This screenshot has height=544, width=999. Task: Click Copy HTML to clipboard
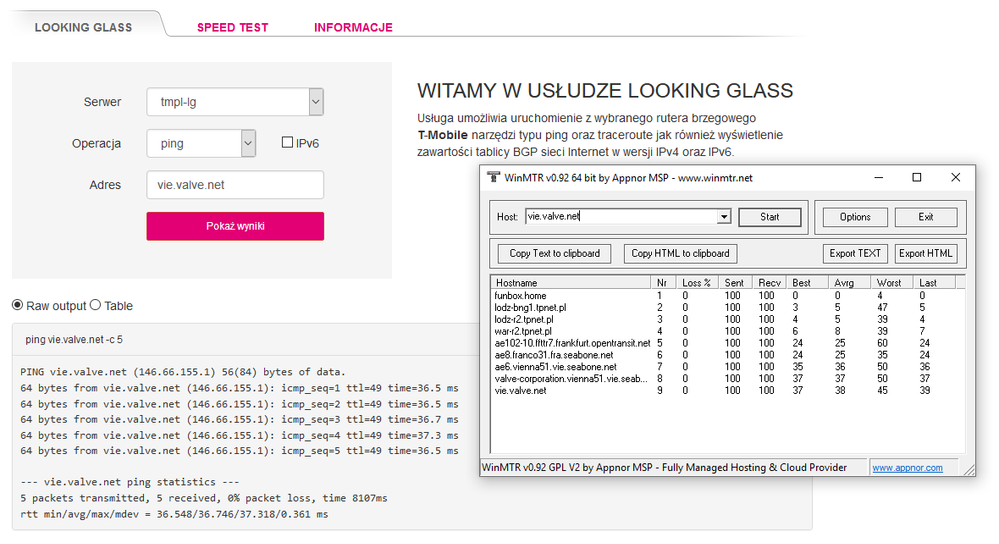point(680,254)
